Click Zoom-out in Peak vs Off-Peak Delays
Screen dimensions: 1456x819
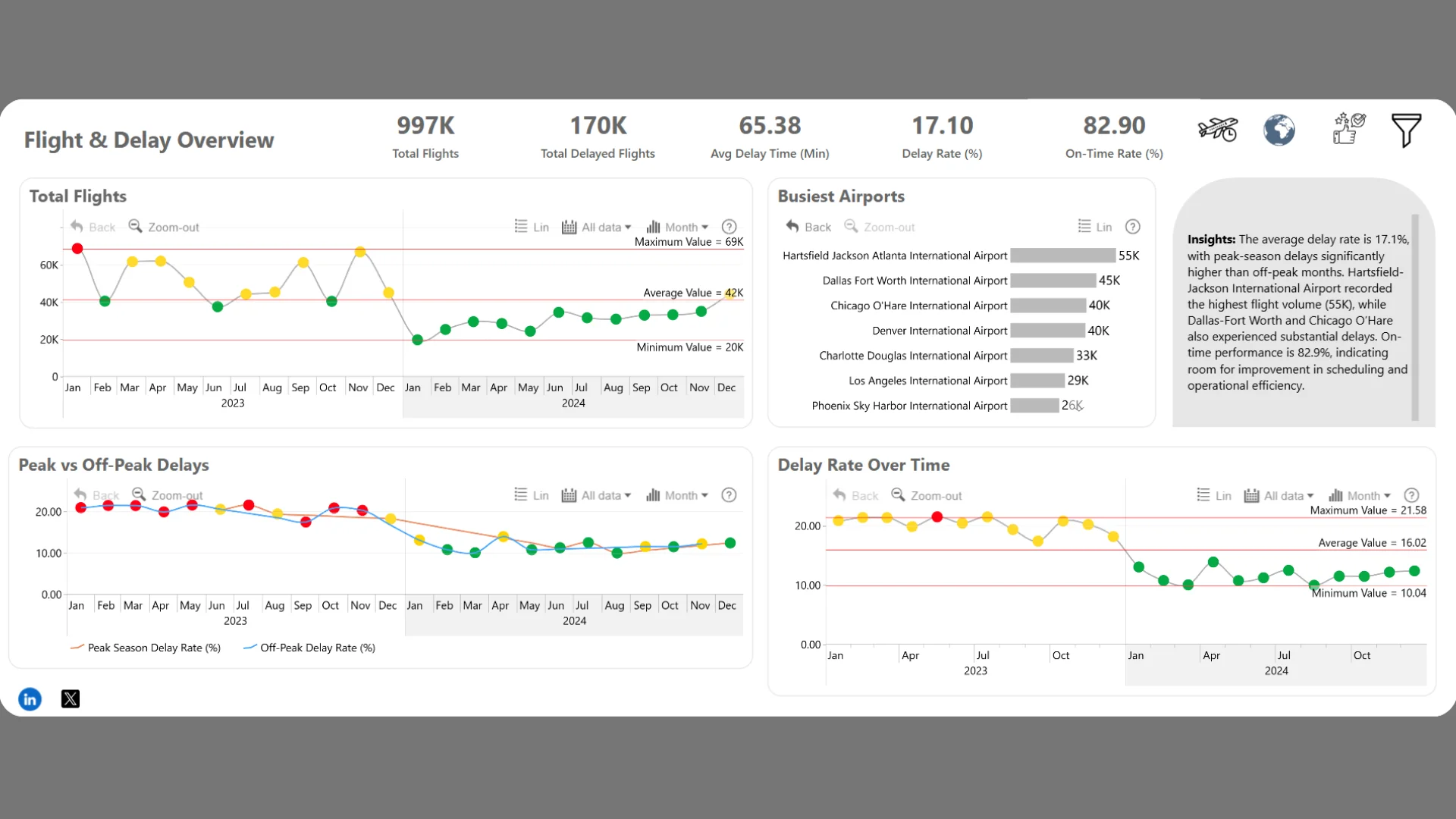click(x=168, y=495)
